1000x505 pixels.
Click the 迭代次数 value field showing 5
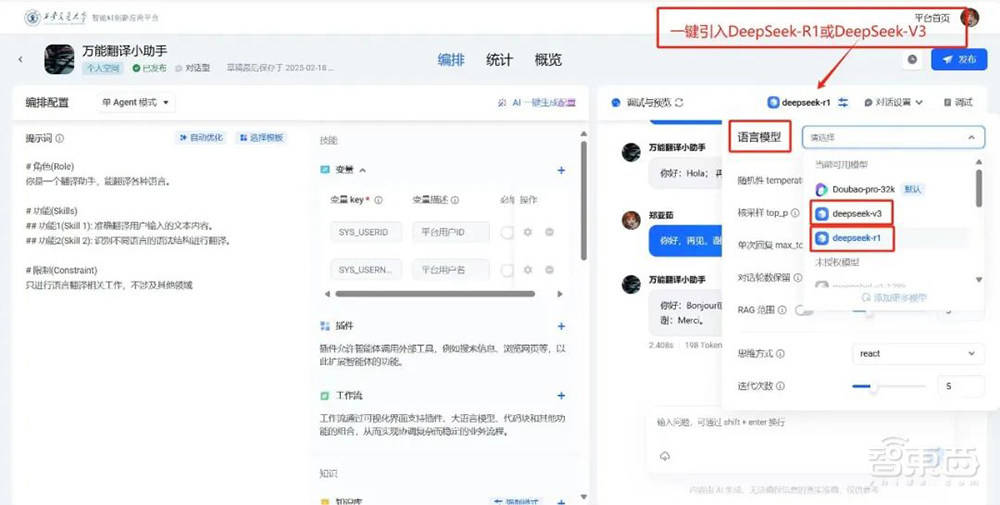point(960,386)
